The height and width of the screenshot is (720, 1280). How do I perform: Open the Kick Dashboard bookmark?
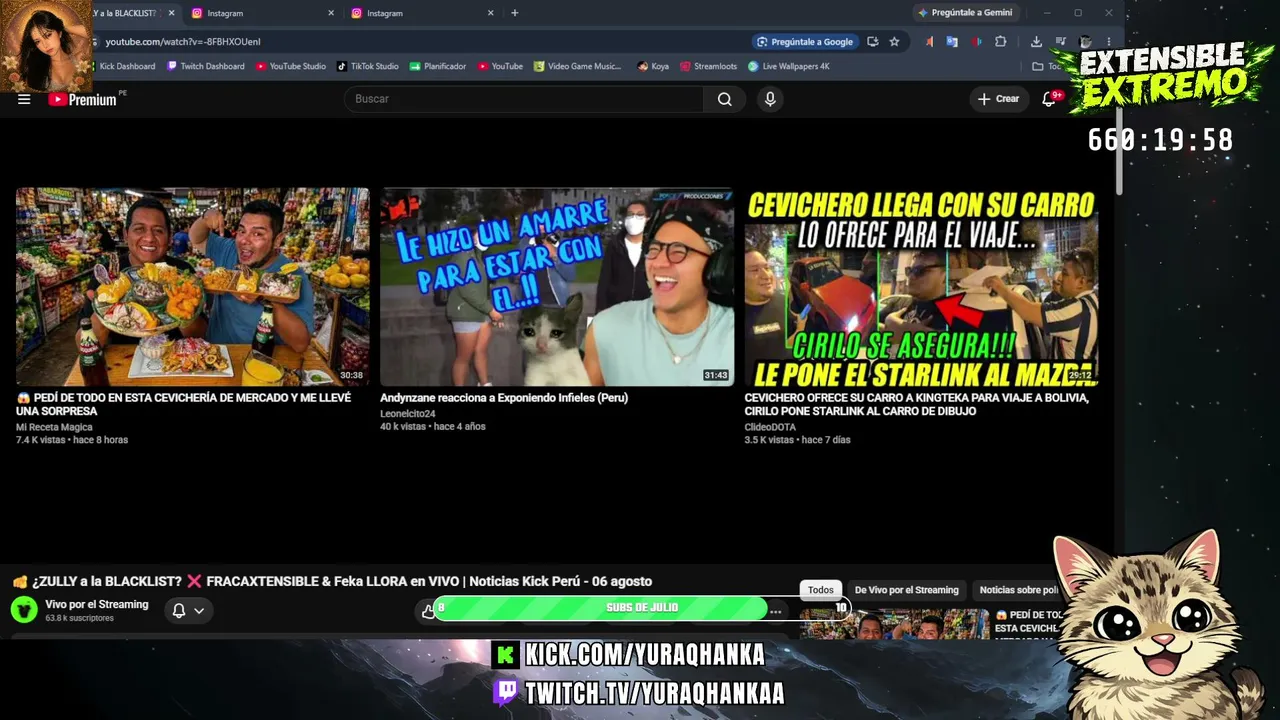pyautogui.click(x=127, y=66)
